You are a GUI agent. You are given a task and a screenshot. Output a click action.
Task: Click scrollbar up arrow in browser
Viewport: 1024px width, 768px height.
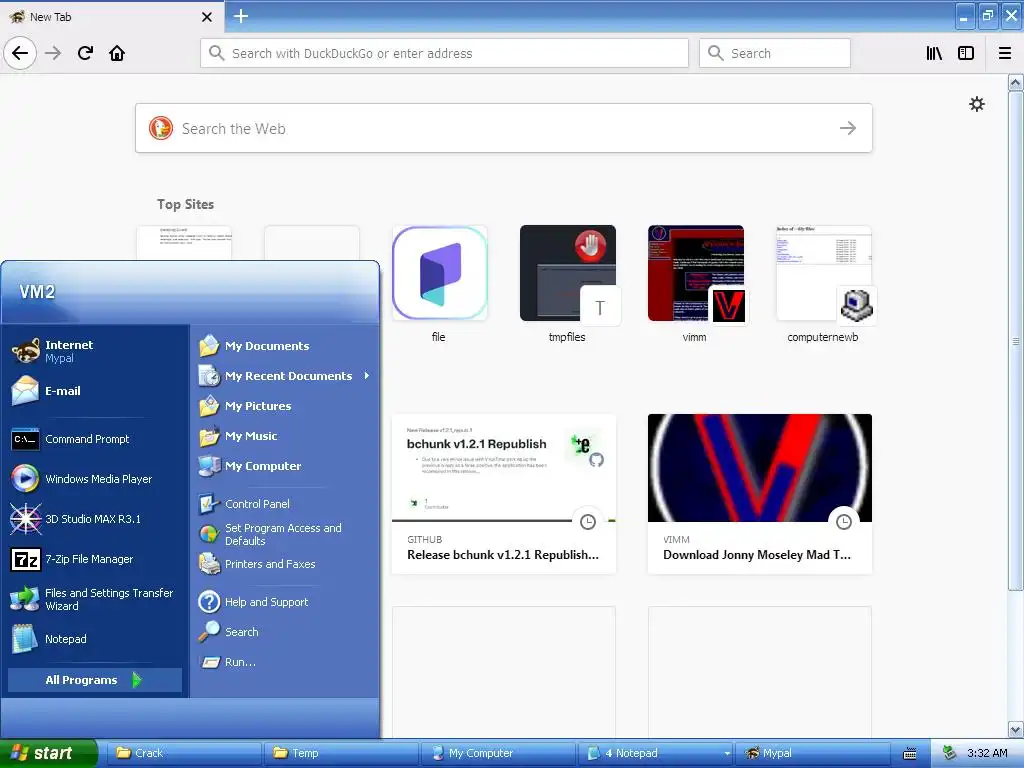pyautogui.click(x=1016, y=82)
